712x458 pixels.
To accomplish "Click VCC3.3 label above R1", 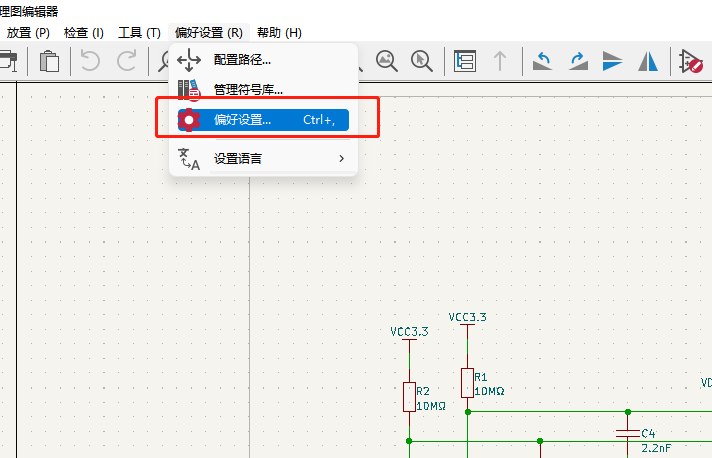I will [468, 317].
